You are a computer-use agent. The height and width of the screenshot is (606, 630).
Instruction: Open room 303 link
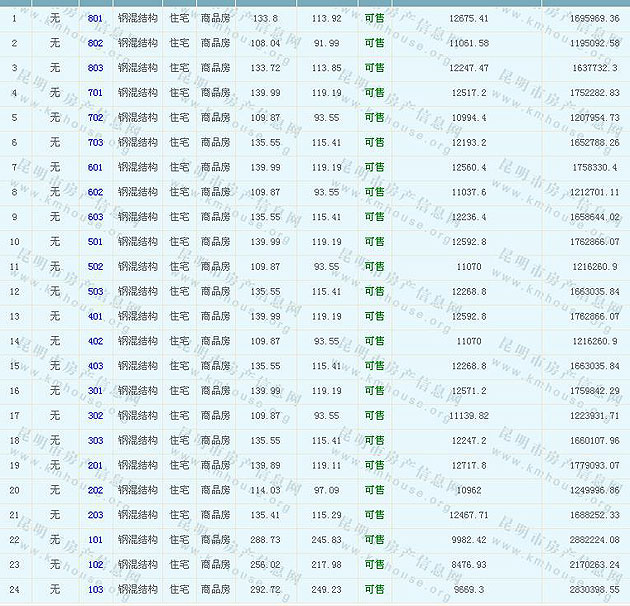[x=95, y=441]
